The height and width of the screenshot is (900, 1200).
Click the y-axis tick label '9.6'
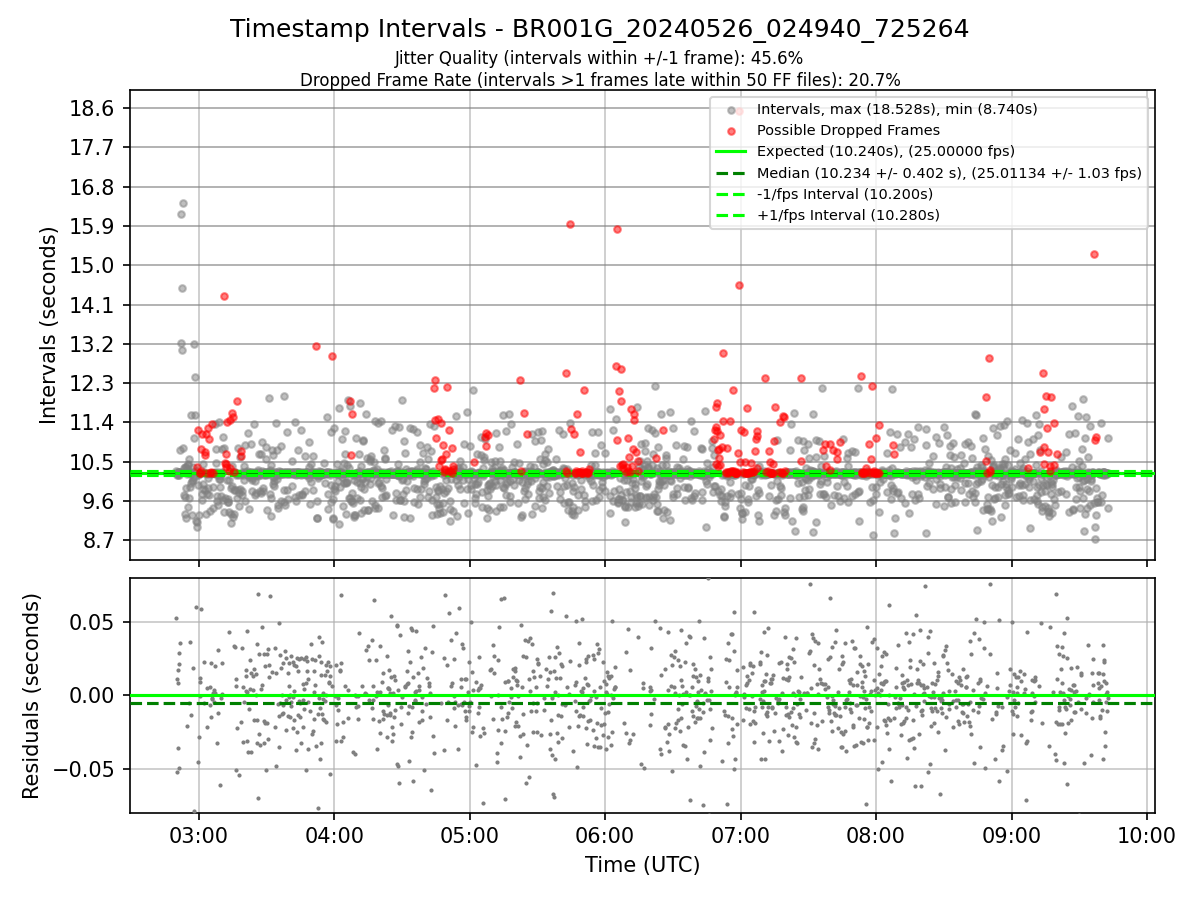point(98,501)
